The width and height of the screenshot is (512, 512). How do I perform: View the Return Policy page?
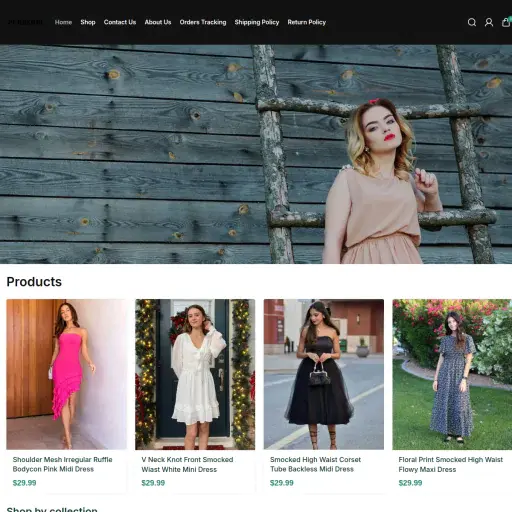(307, 22)
